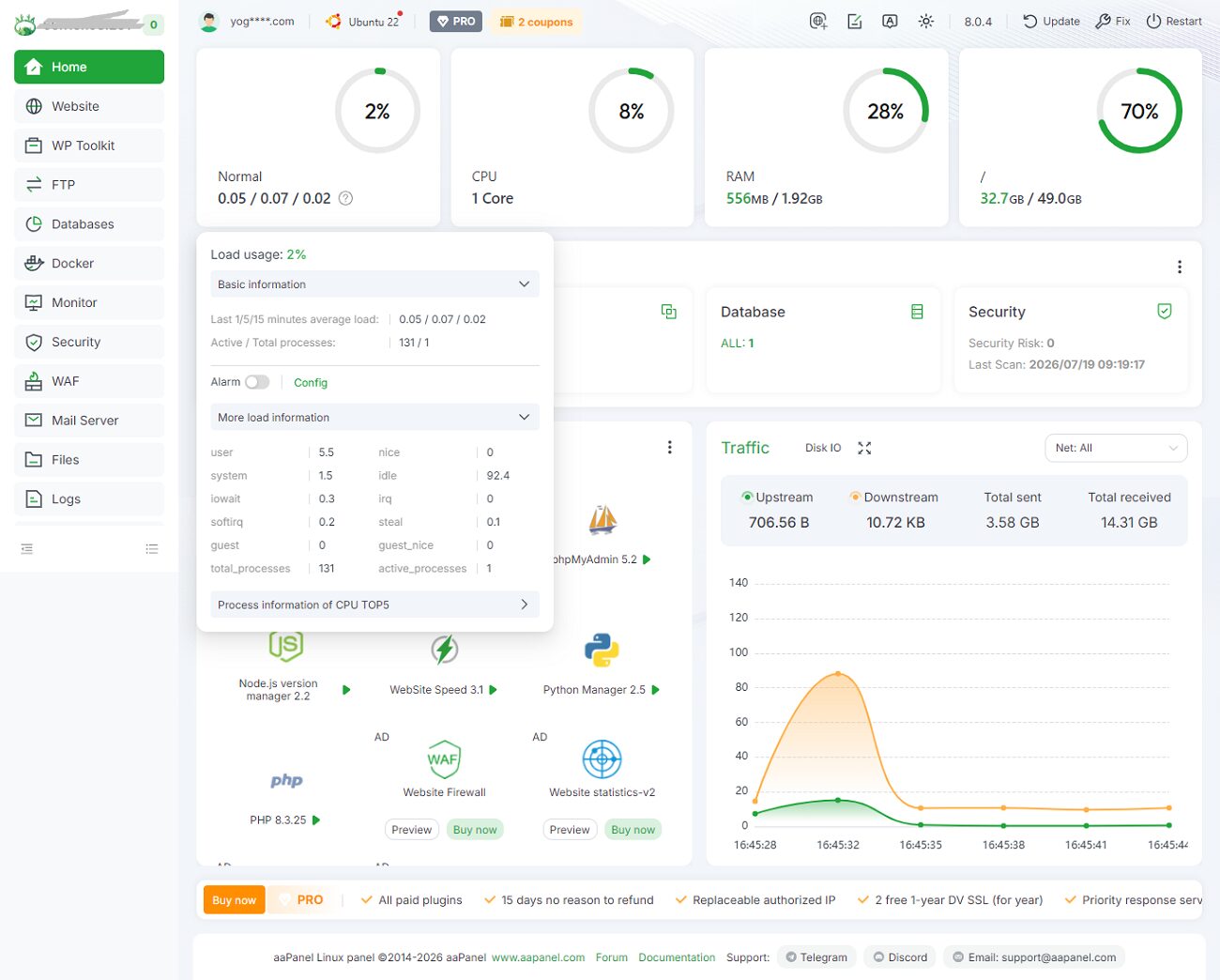This screenshot has width=1220, height=980.
Task: Click the edit note icon in top bar
Action: pyautogui.click(x=855, y=22)
